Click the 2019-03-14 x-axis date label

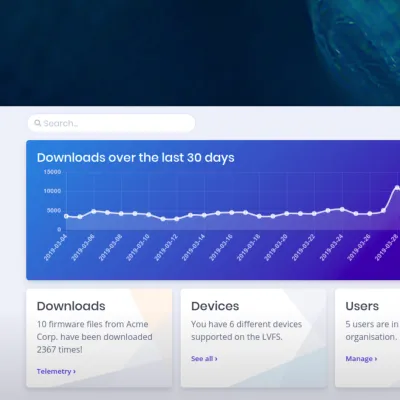193,248
